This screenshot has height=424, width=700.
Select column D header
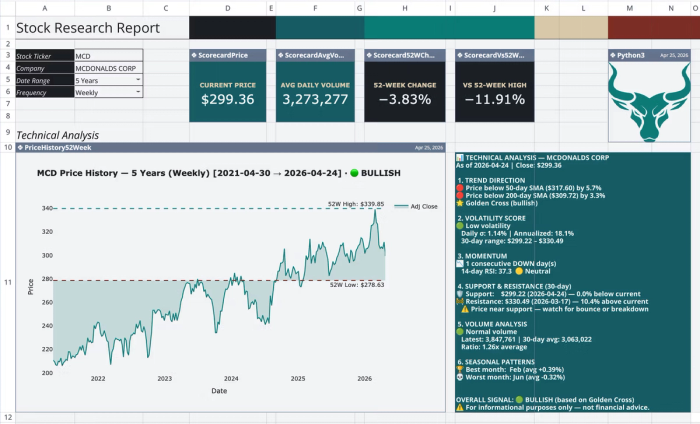pos(228,8)
